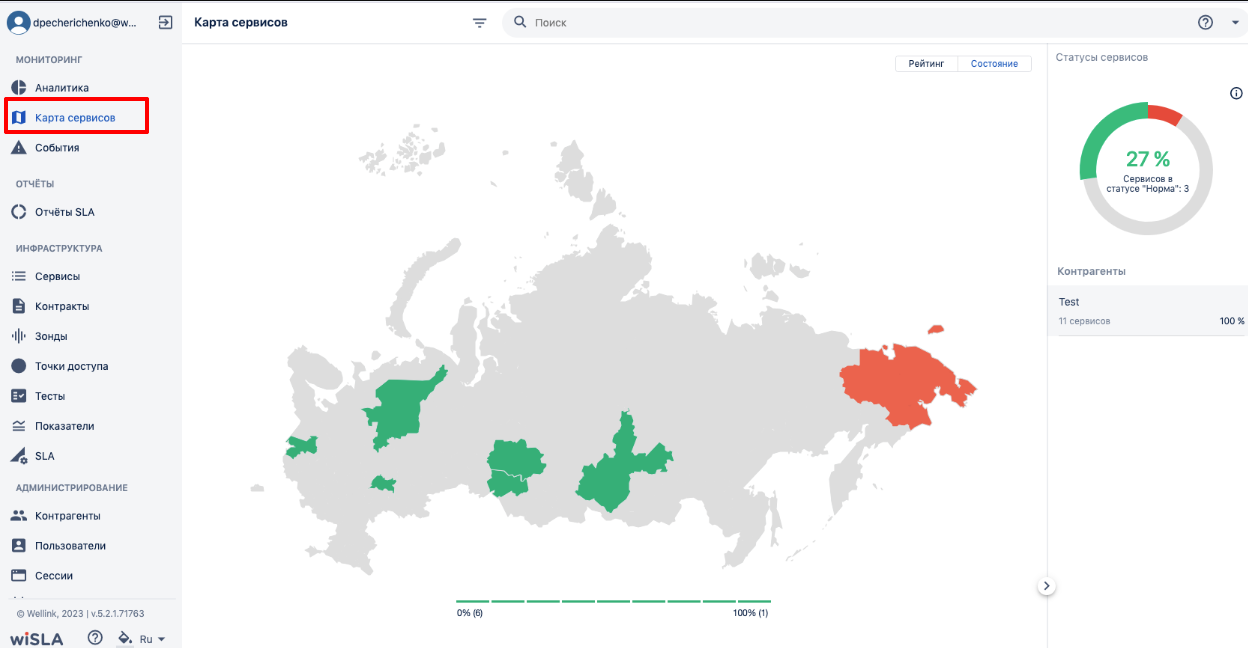Click the Карта сервисов map icon

(18, 118)
